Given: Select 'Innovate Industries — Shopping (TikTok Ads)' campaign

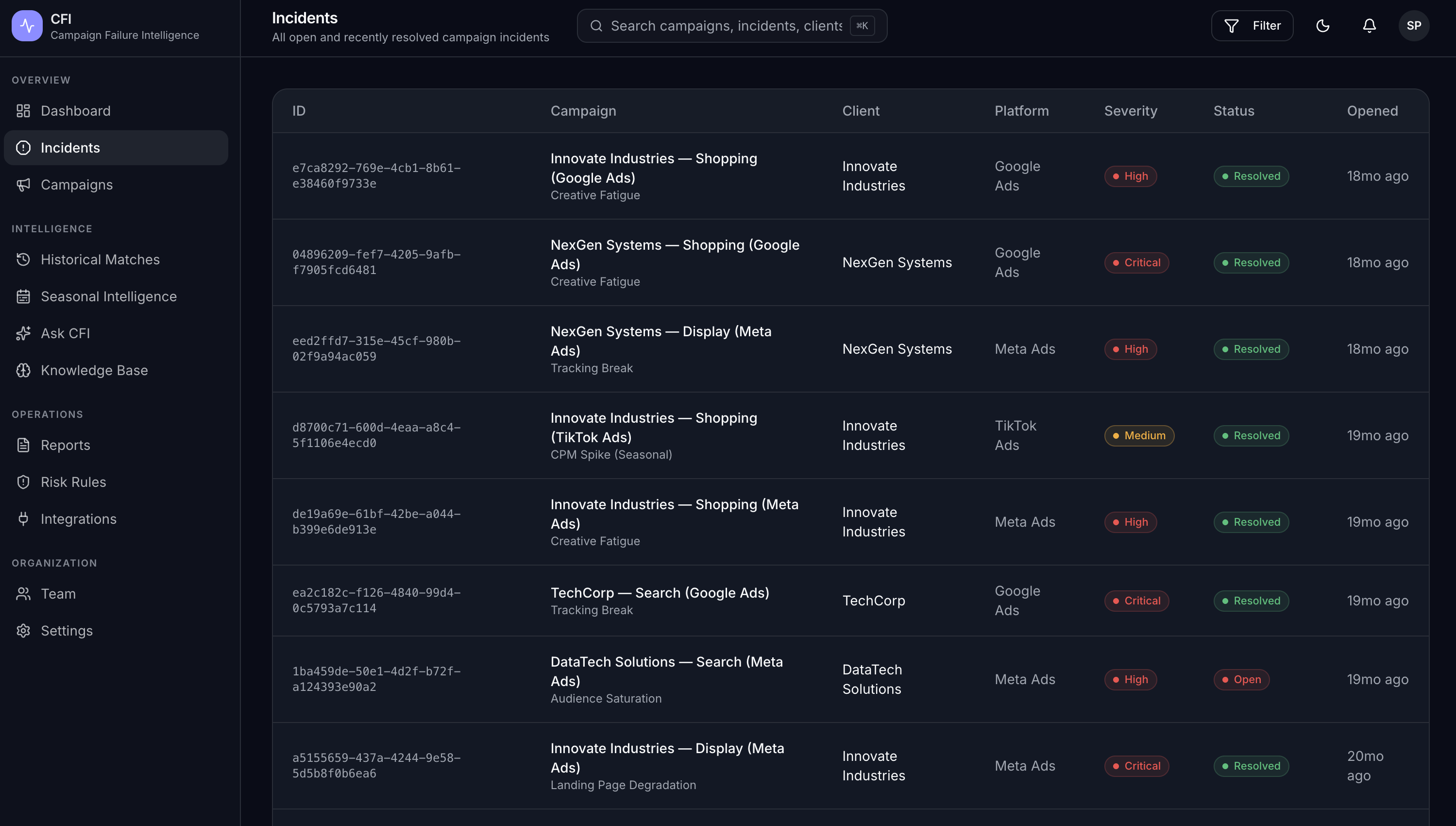Looking at the screenshot, I should click(x=653, y=427).
